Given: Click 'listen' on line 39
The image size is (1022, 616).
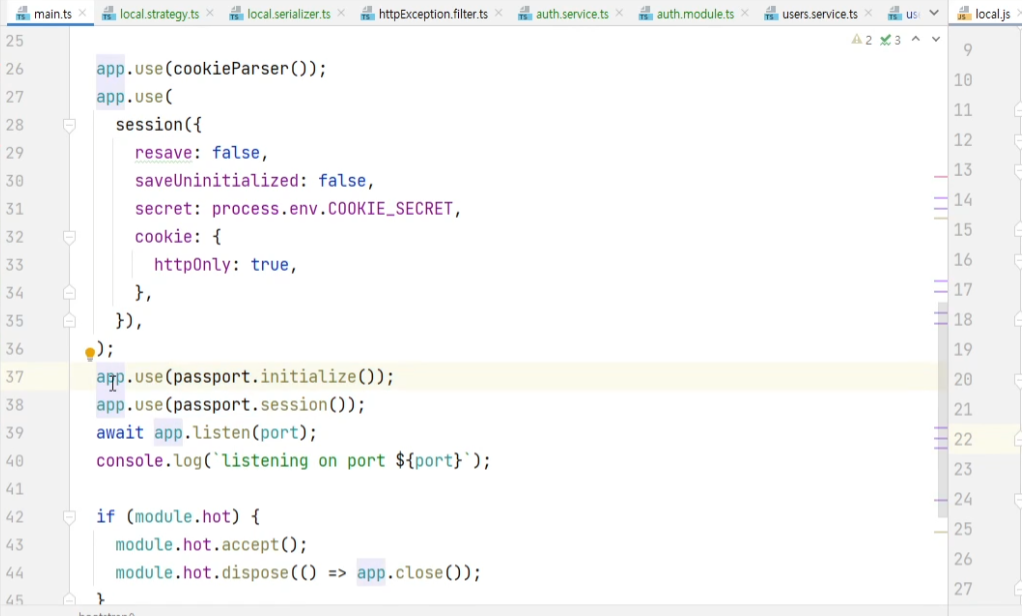Looking at the screenshot, I should [222, 433].
